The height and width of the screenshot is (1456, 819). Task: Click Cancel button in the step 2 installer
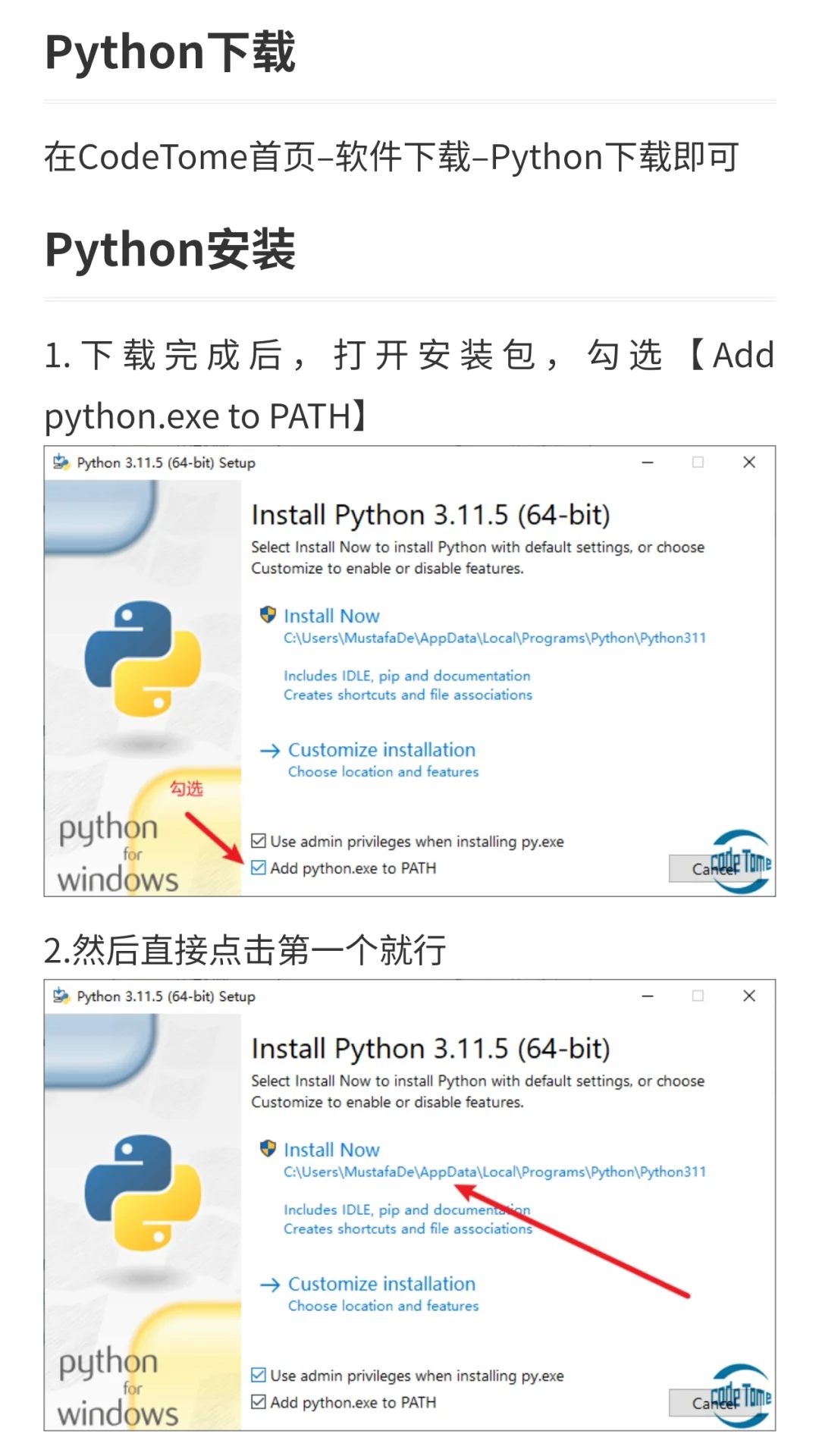point(715,1403)
